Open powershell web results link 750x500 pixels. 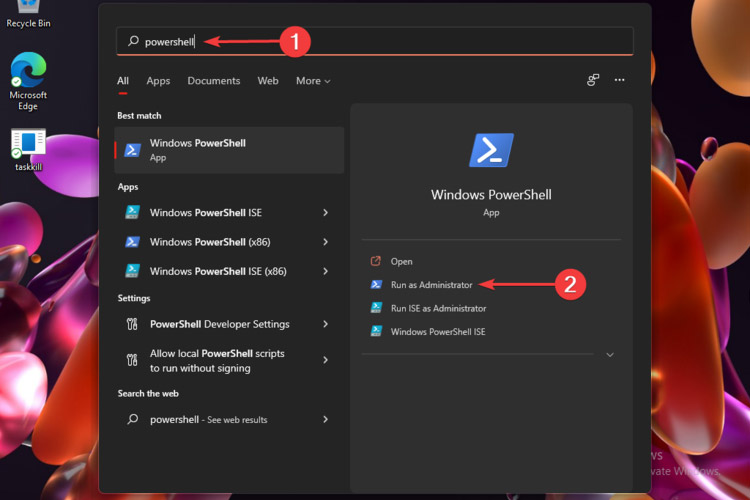(208, 420)
